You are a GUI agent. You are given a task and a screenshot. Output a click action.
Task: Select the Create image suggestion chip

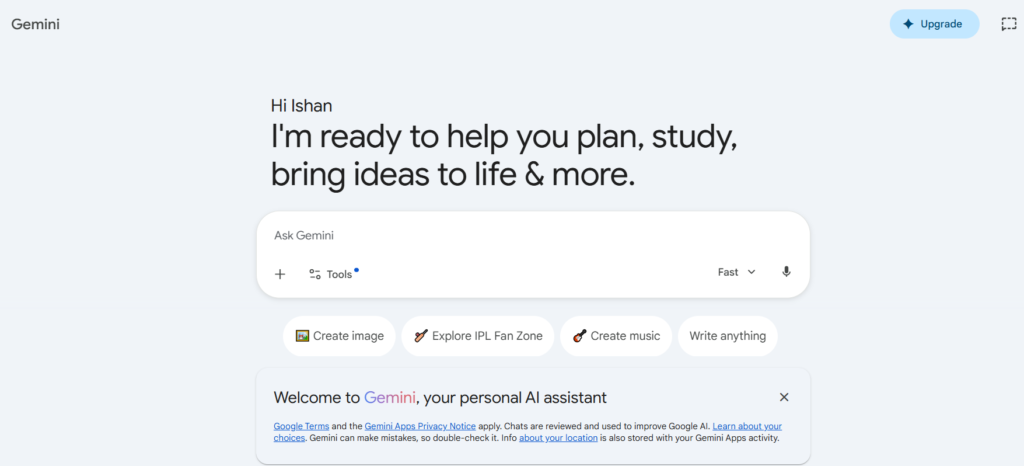[339, 336]
